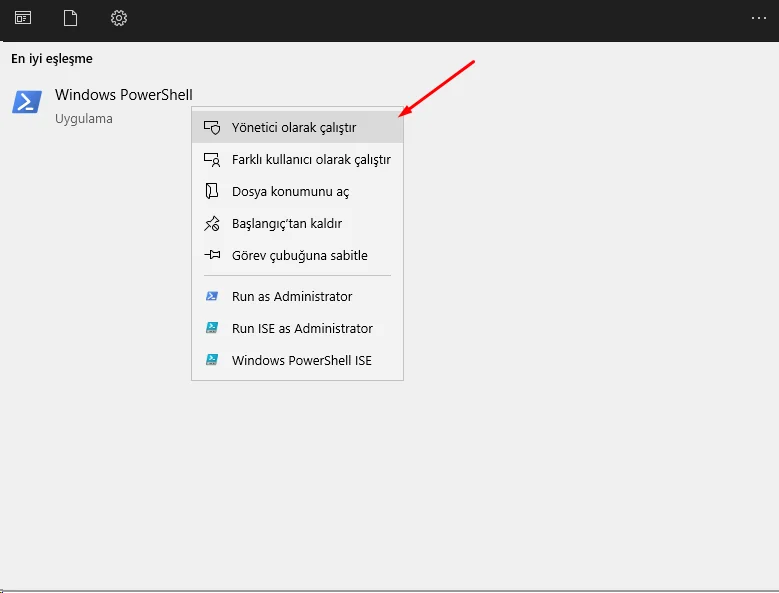Click the Windows PowerShell app icon
The width and height of the screenshot is (779, 593).
coord(27,102)
